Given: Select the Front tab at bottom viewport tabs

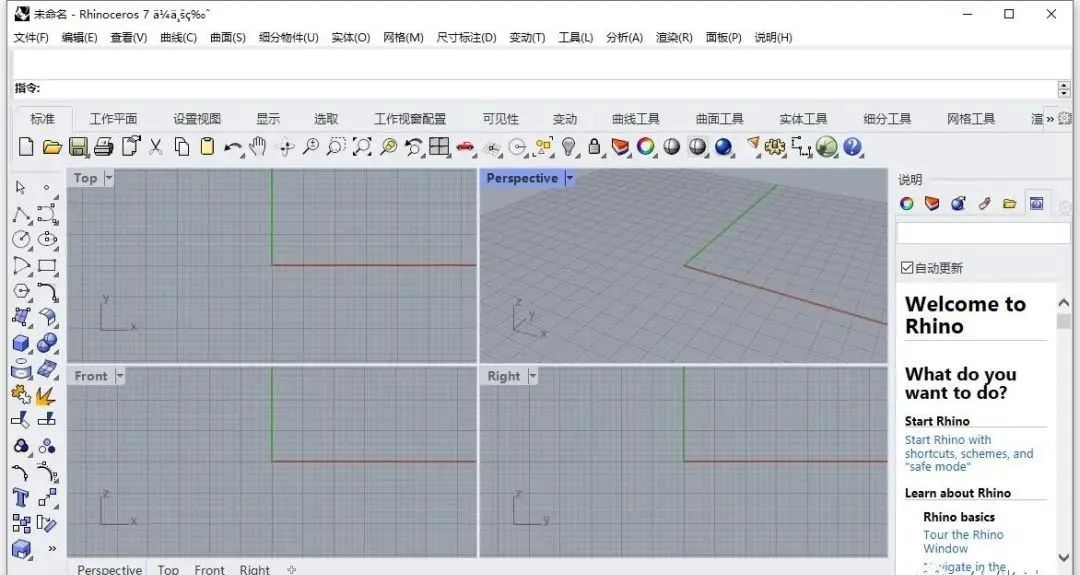Looking at the screenshot, I should [x=209, y=569].
